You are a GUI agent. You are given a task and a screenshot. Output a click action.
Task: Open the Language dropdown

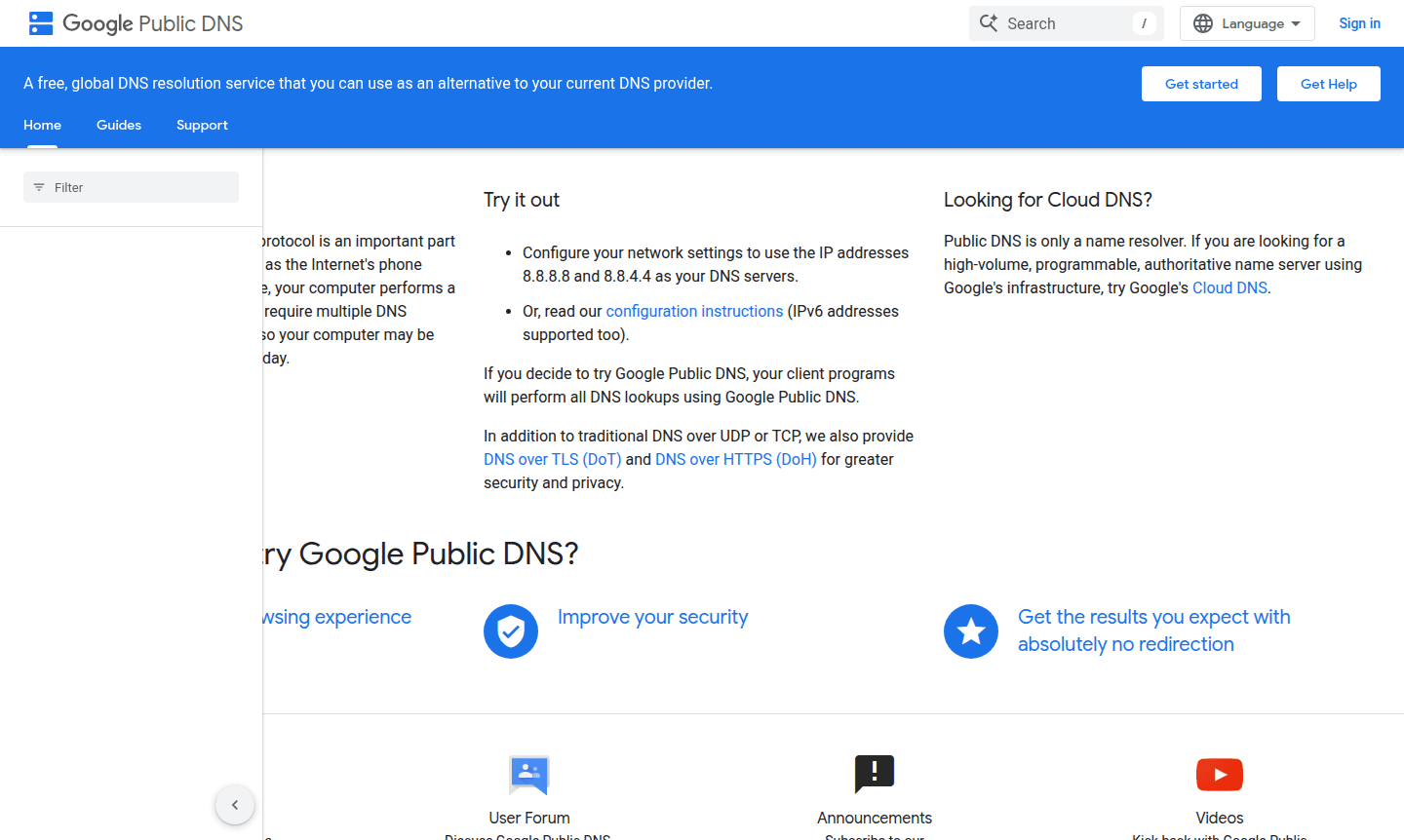click(1247, 22)
